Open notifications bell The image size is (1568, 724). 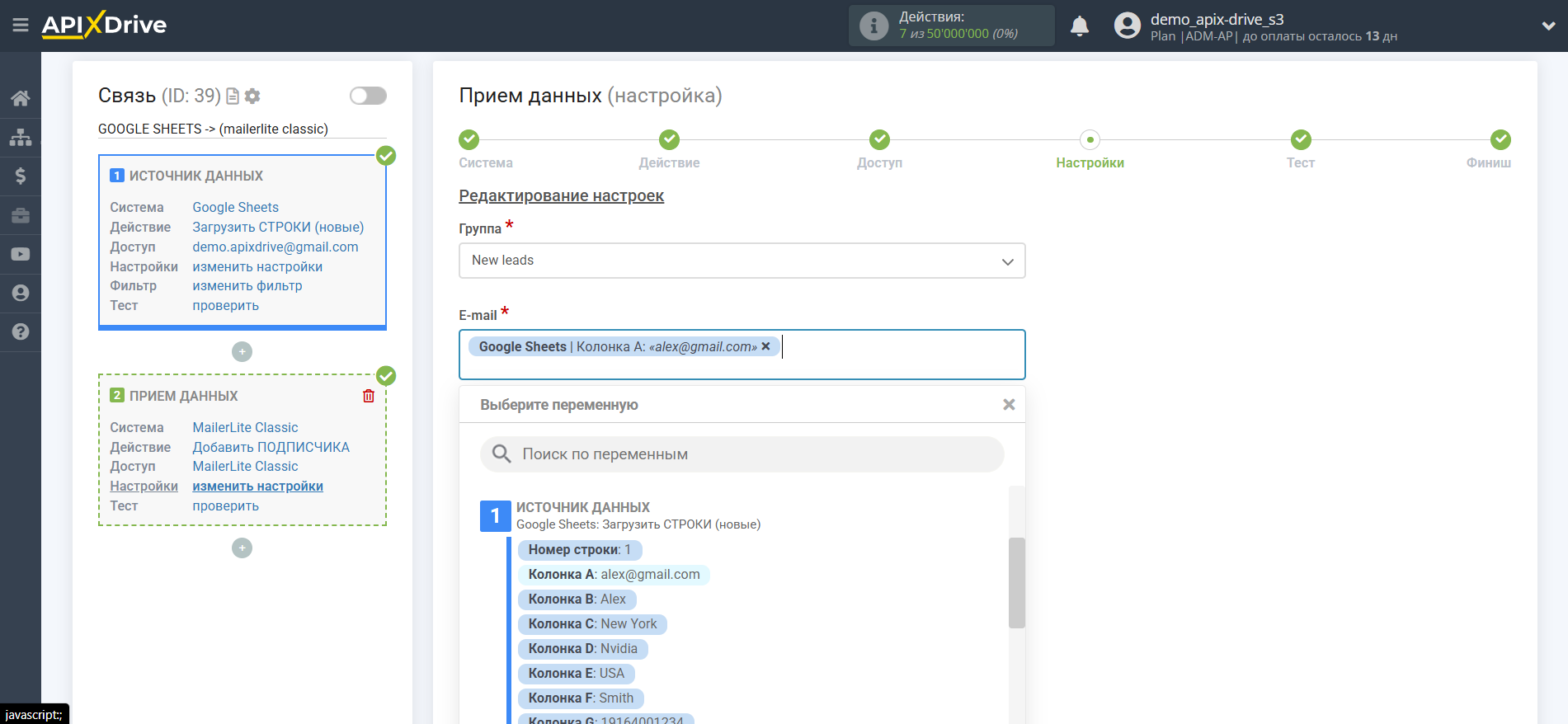[x=1080, y=26]
